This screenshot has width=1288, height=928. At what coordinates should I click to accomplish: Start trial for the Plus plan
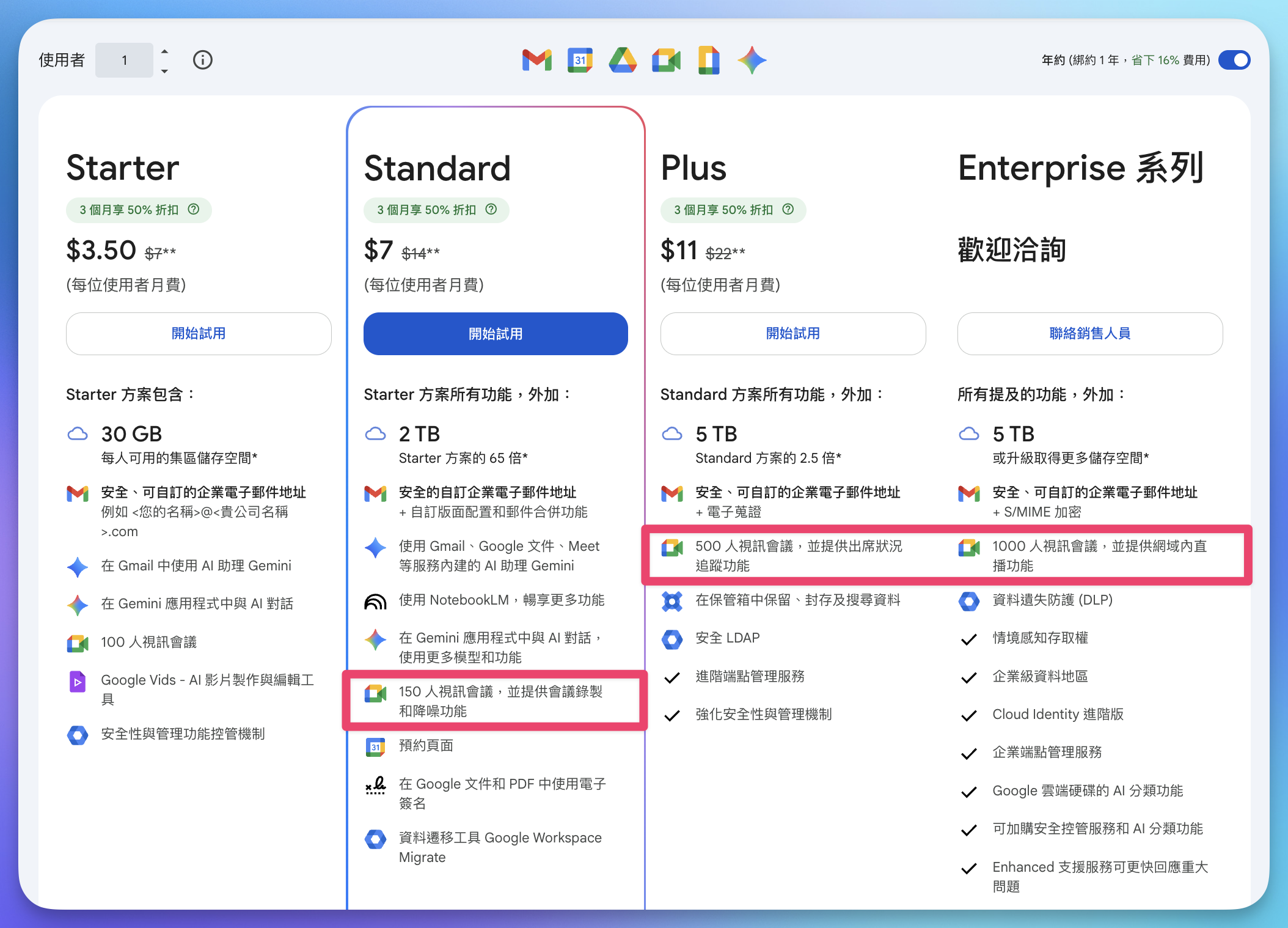point(792,334)
